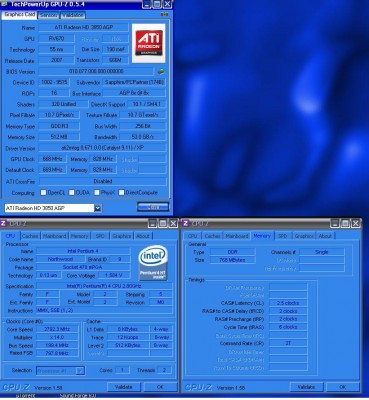Open SPD tab in right CPU-Z window
The height and width of the screenshot is (400, 369).
283,236
